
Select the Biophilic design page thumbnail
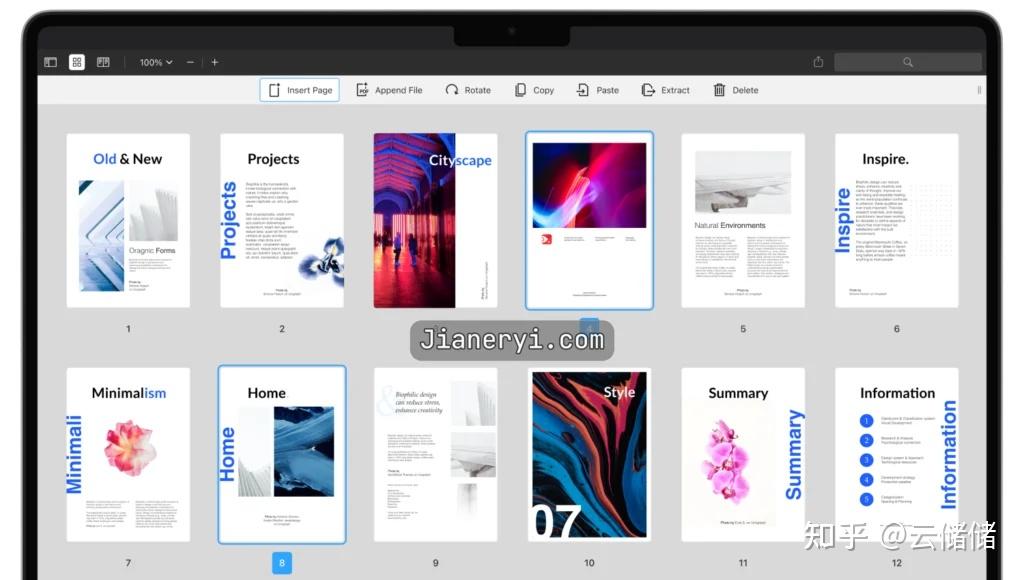click(x=436, y=455)
